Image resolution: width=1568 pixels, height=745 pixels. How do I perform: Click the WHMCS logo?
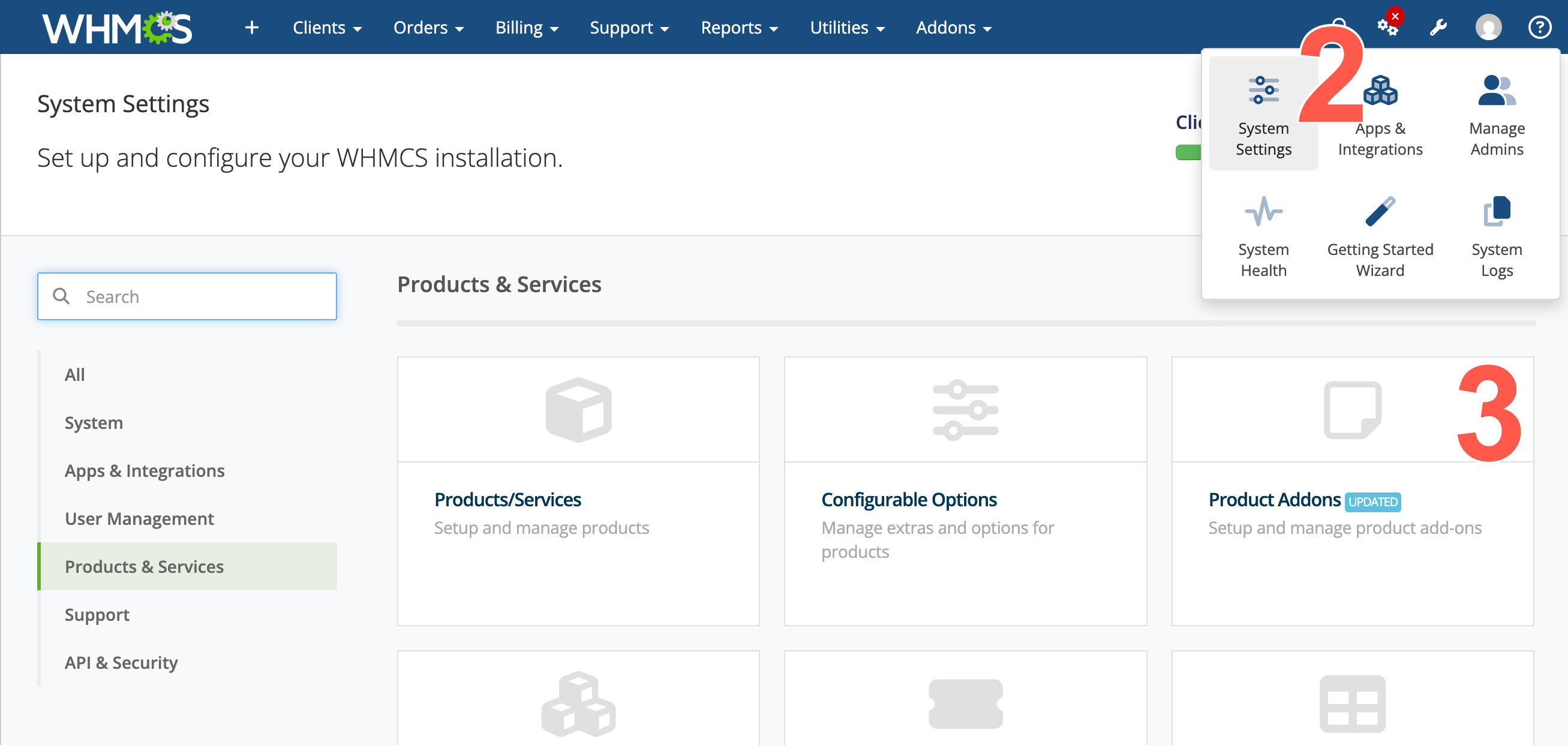click(117, 28)
